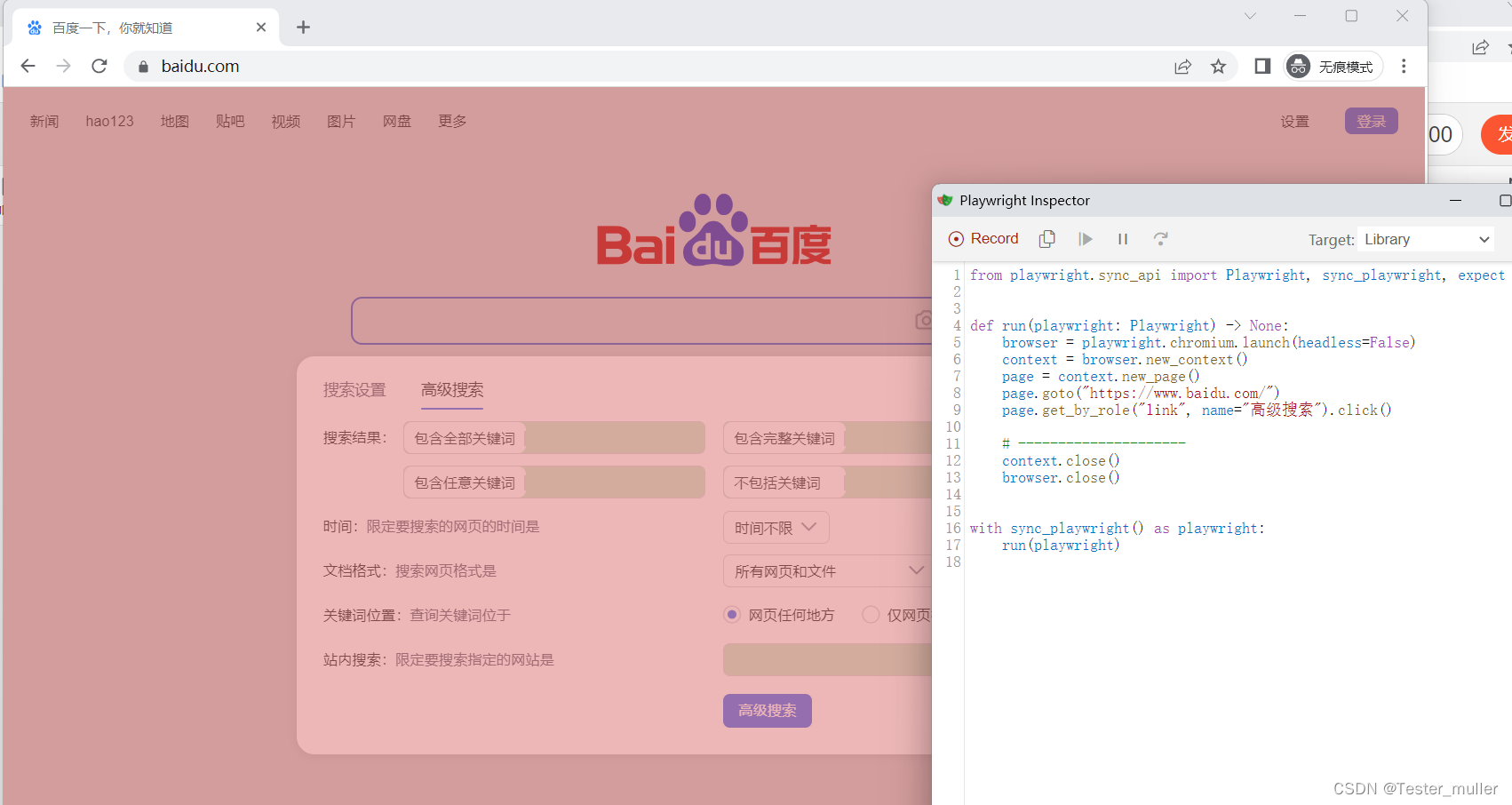
Task: Click the share icon in the background window
Action: (1480, 48)
